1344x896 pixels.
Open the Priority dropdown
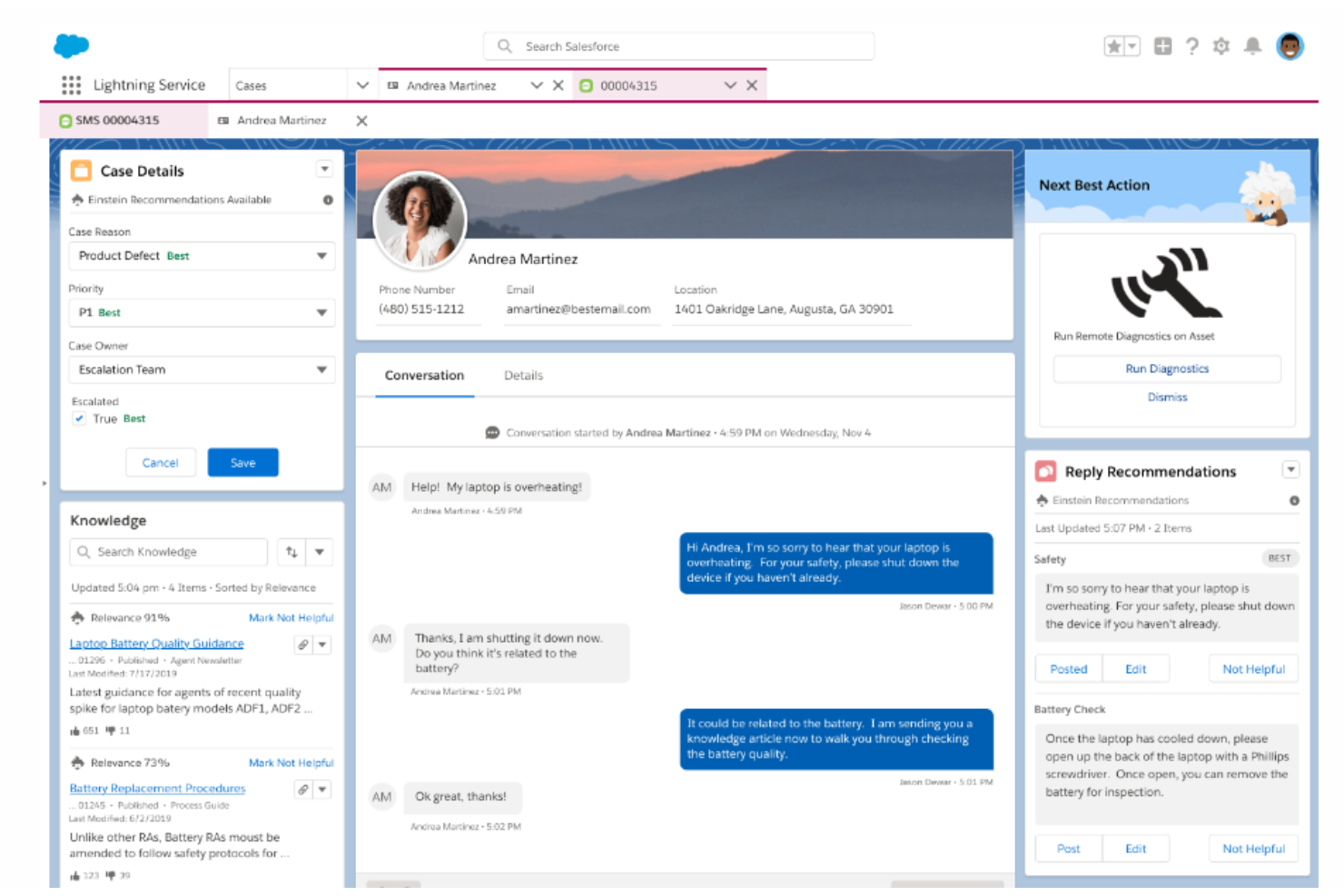[x=321, y=312]
